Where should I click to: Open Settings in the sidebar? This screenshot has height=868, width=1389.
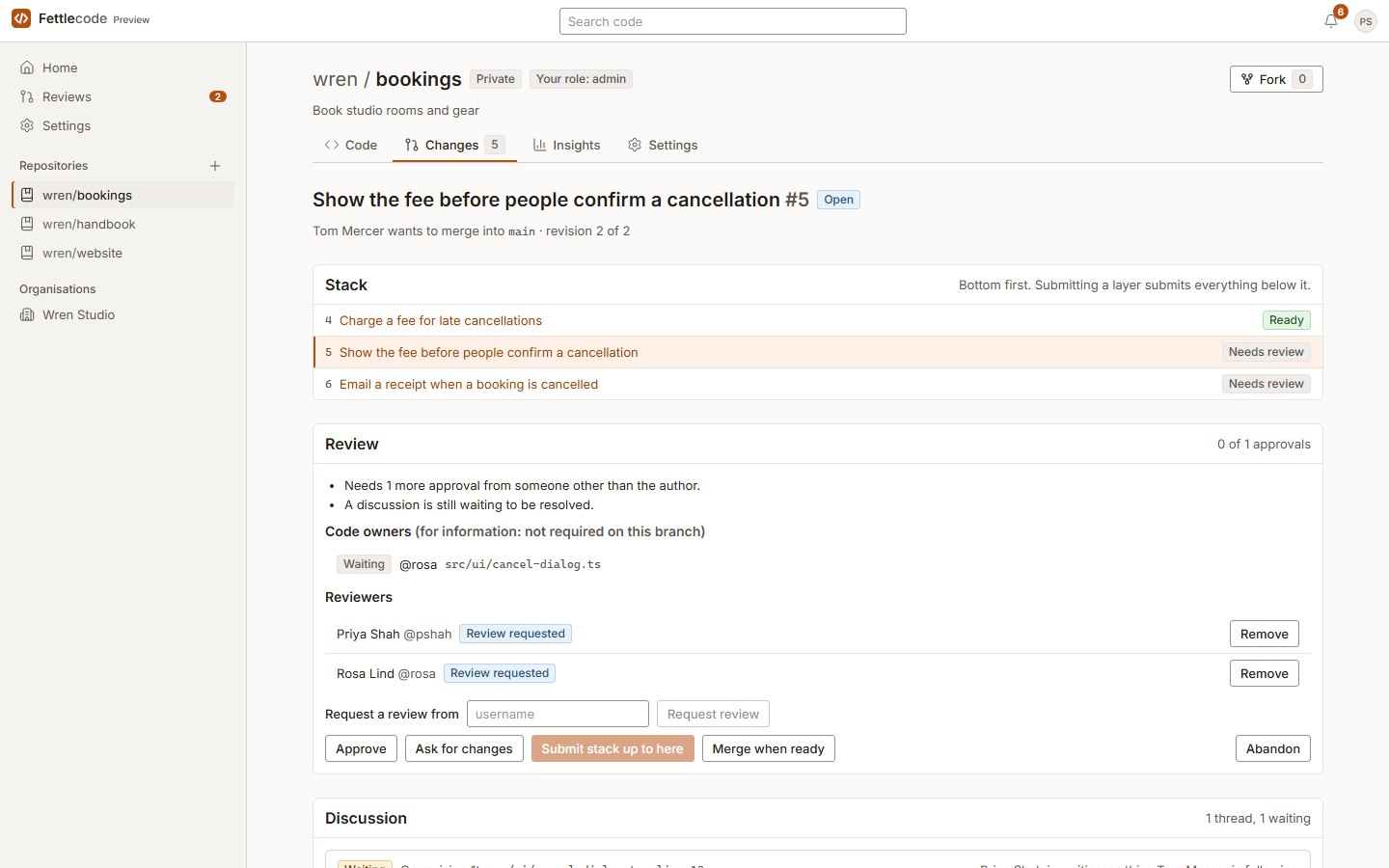click(123, 125)
